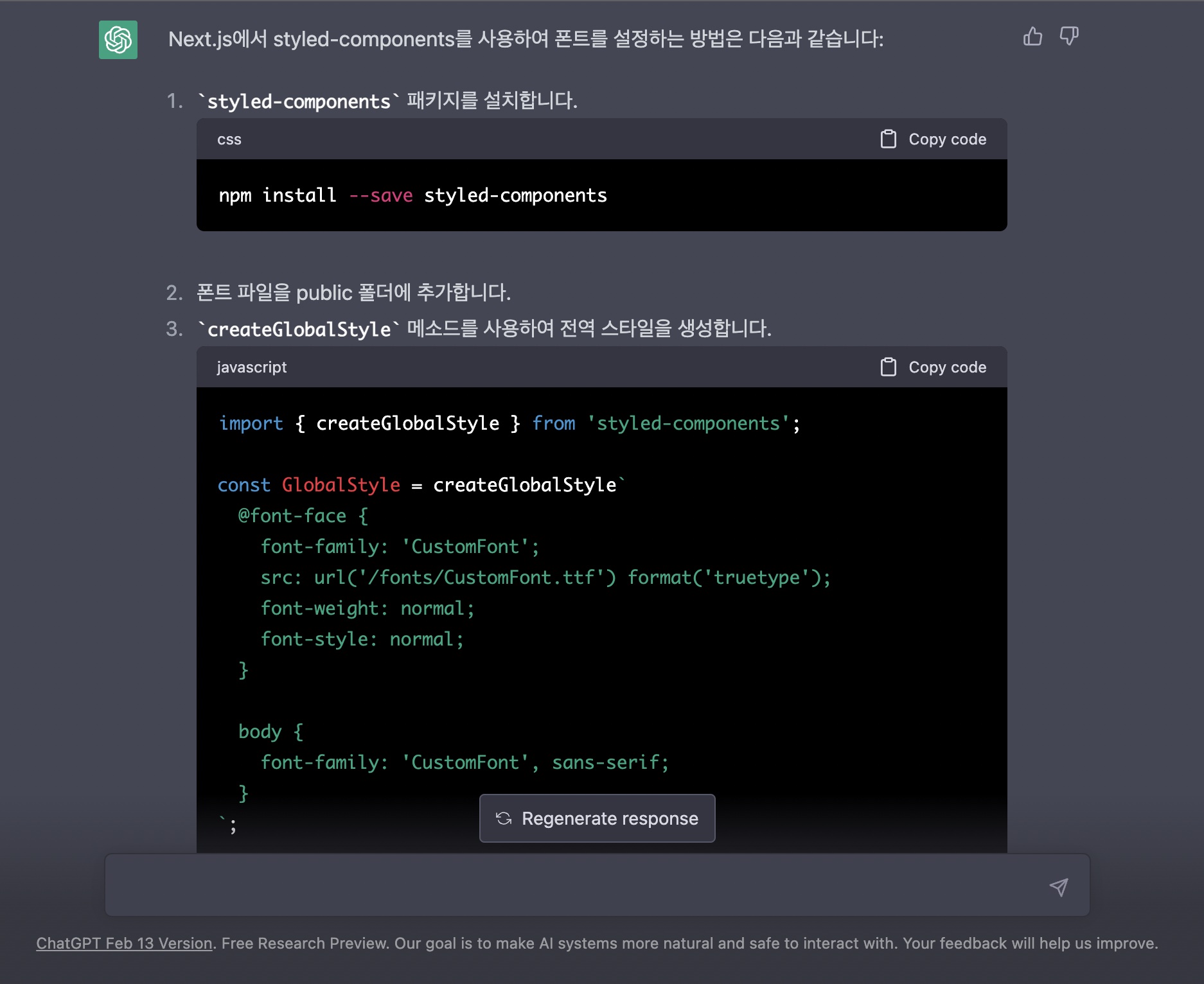This screenshot has height=984, width=1204.
Task: Click the refresh icon on the Regenerate response button
Action: coord(504,818)
